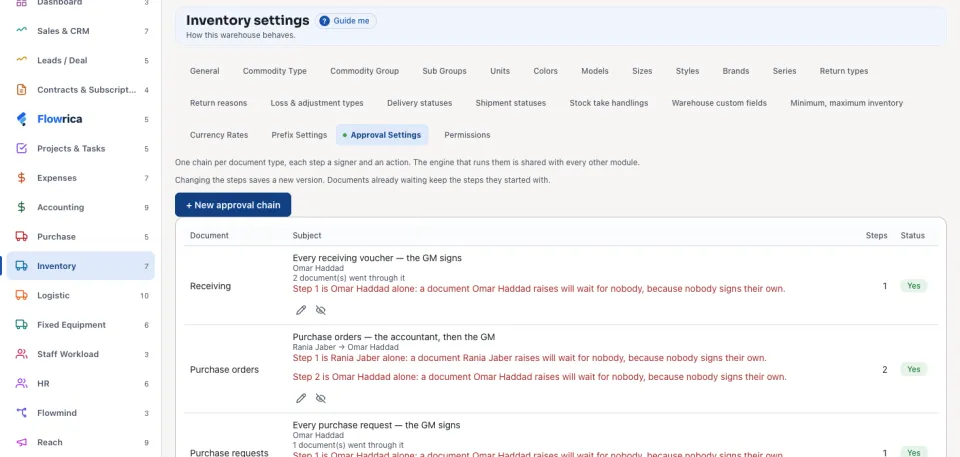Viewport: 960px width, 457px height.
Task: Click the Flowrica logo icon
Action: coord(21,119)
